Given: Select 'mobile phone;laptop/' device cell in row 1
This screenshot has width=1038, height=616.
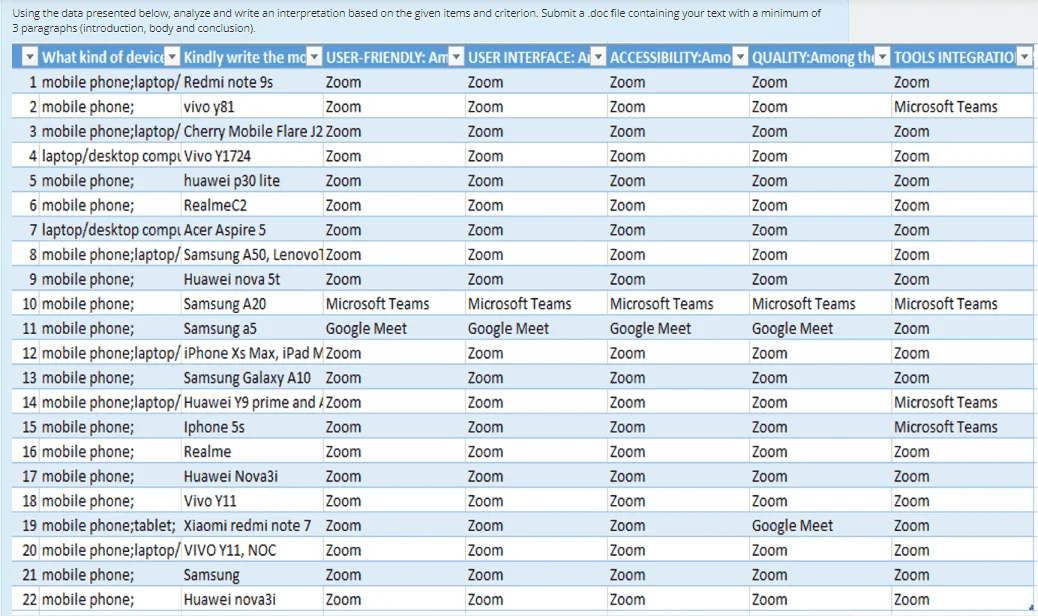Looking at the screenshot, I should [111, 82].
